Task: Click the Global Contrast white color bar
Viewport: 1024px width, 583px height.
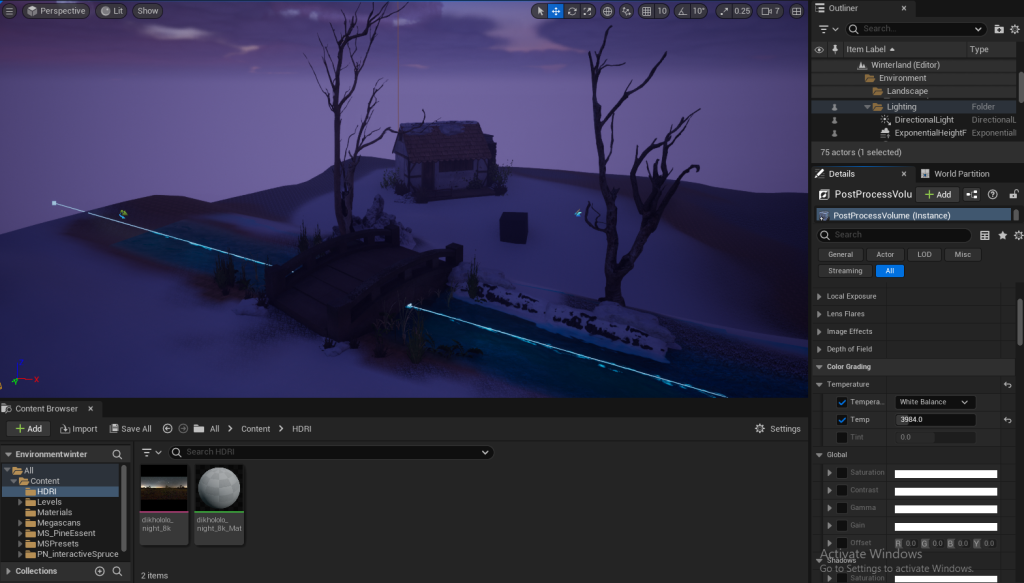Action: (x=945, y=491)
